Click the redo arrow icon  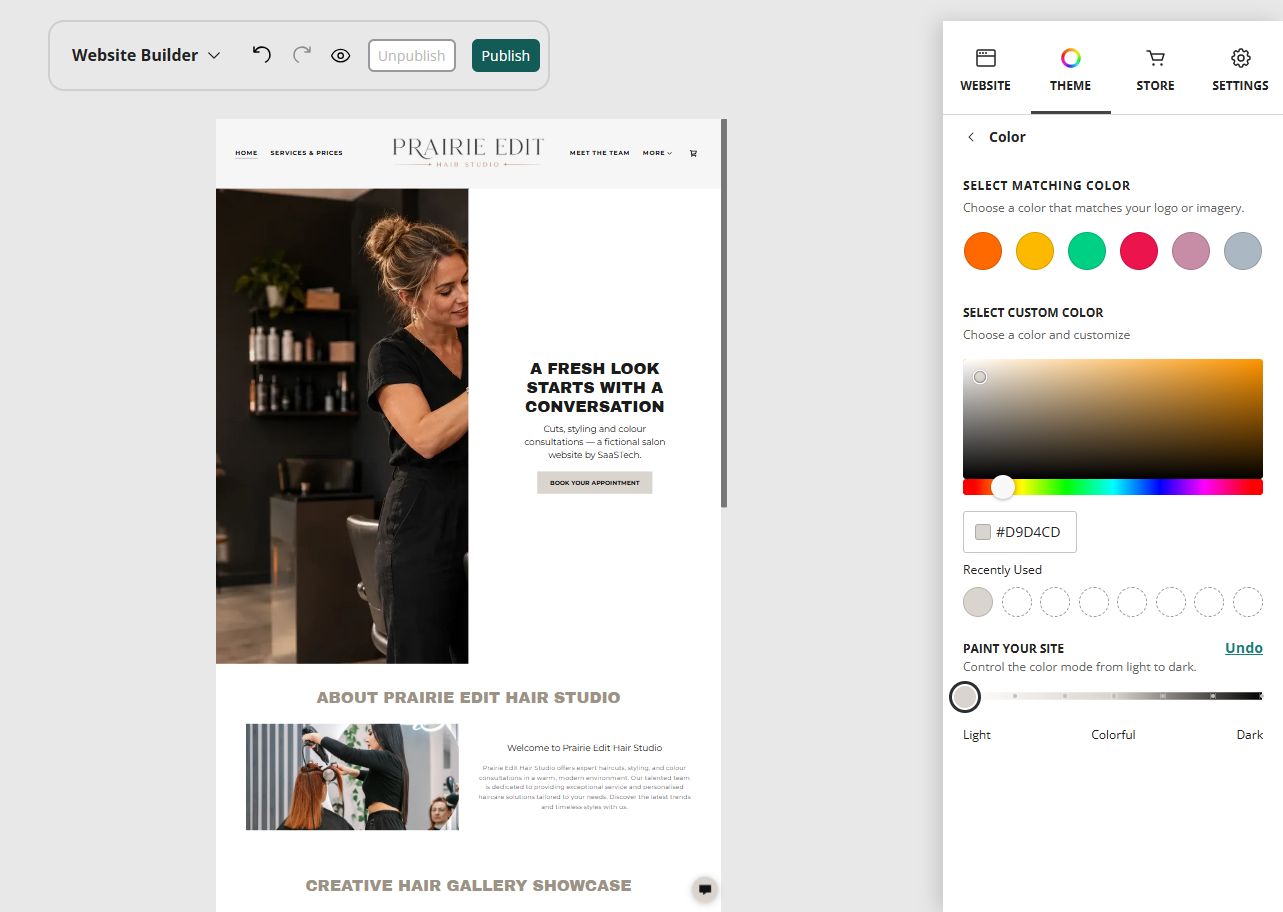tap(302, 55)
